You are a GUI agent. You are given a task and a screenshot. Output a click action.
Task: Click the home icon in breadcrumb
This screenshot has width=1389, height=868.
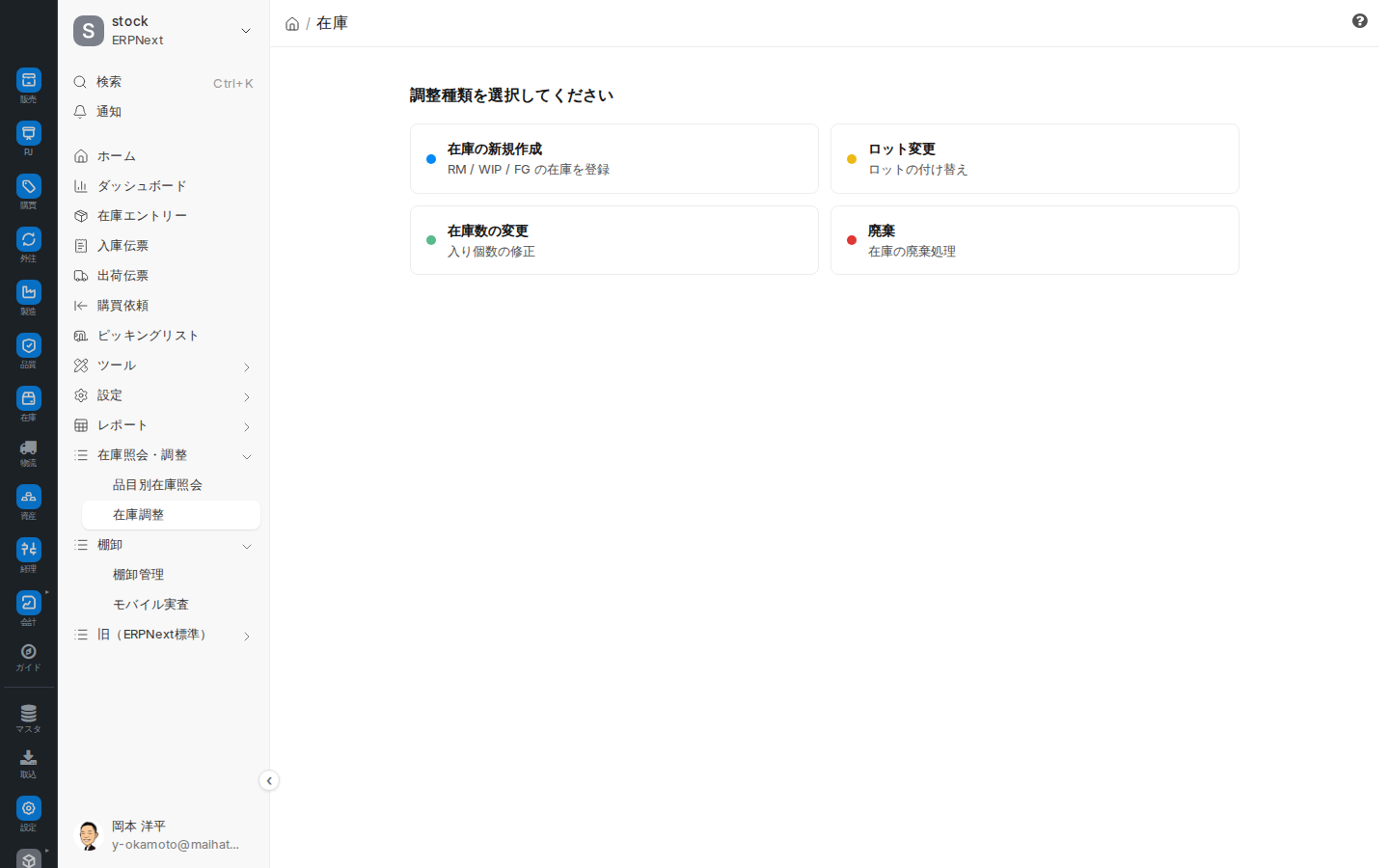click(x=292, y=24)
